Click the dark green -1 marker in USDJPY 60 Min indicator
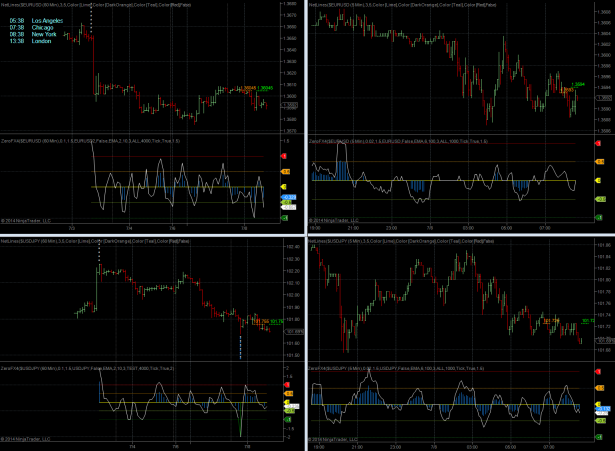The image size is (615, 451). (287, 420)
